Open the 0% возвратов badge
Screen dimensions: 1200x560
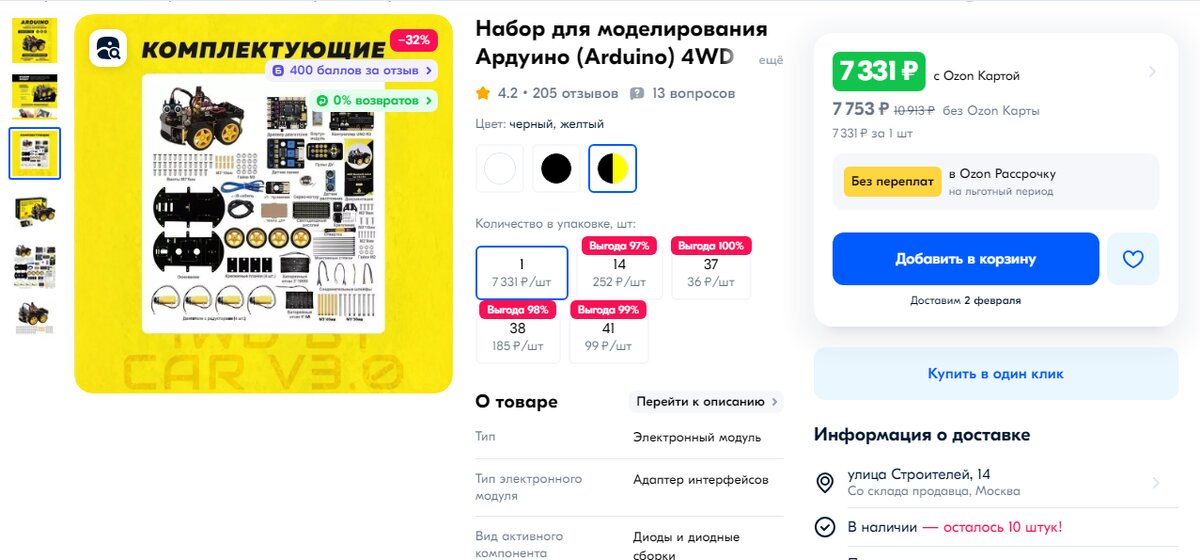(x=373, y=101)
